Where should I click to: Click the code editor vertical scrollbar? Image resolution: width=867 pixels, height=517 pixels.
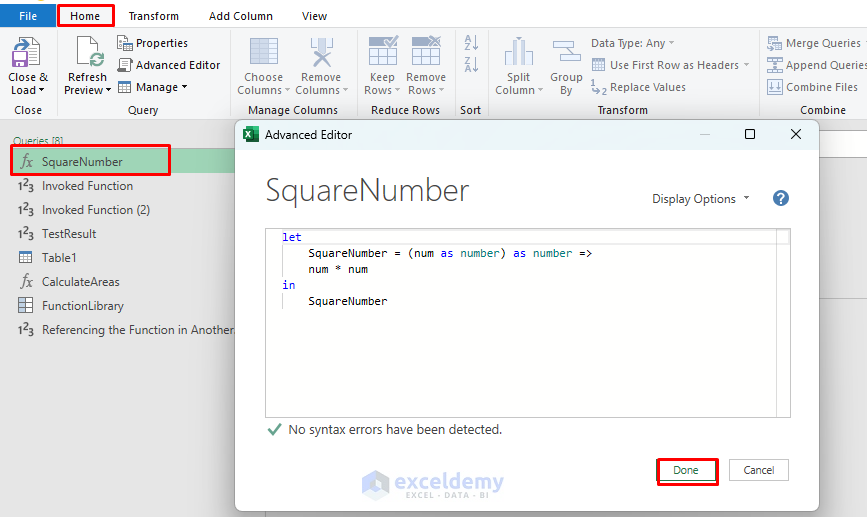783,323
